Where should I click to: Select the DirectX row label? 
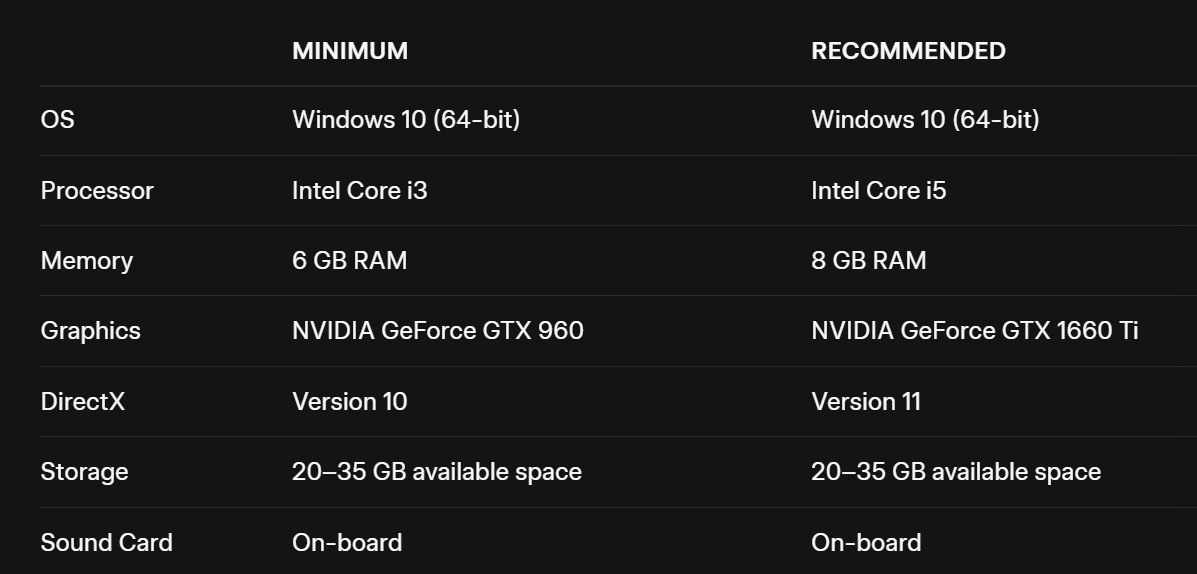[83, 402]
